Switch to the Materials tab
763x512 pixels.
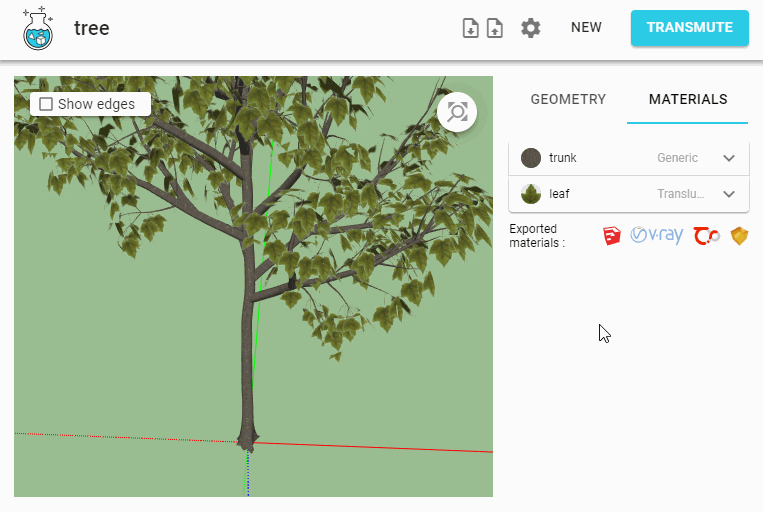click(688, 99)
